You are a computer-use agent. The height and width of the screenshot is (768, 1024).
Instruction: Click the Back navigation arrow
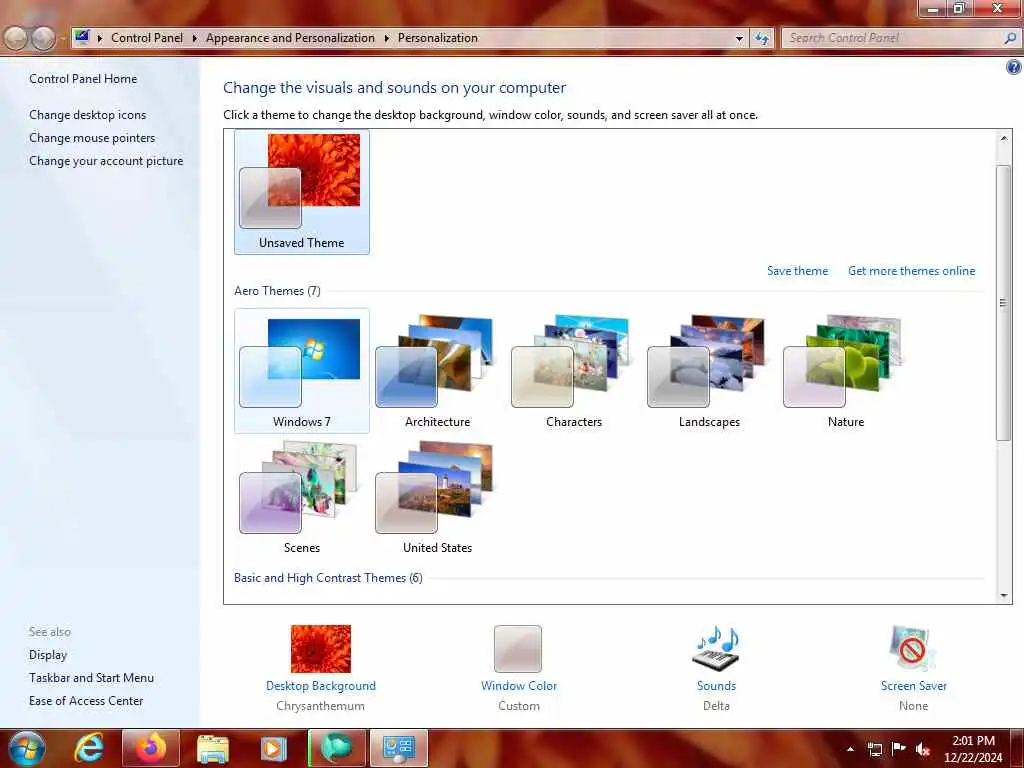(16, 39)
